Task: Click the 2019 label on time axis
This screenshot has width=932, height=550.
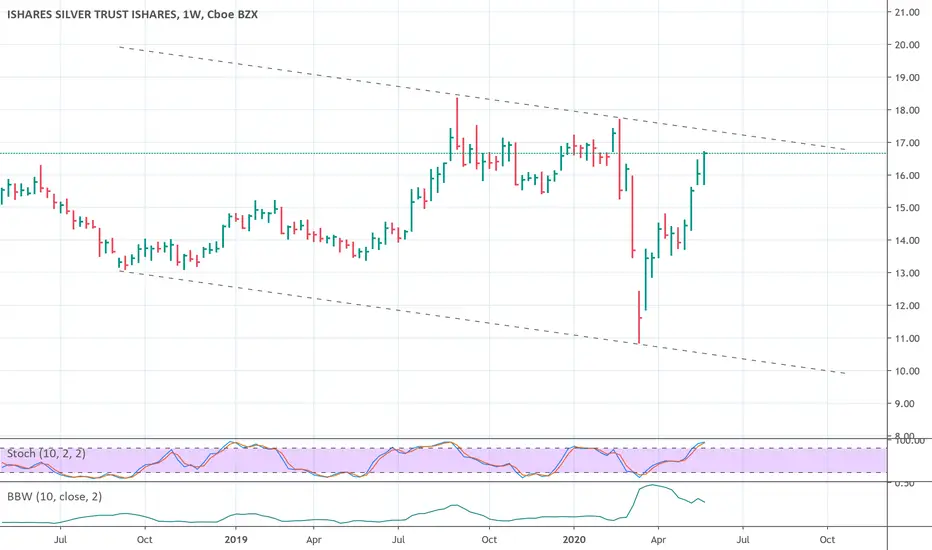Action: (x=235, y=540)
